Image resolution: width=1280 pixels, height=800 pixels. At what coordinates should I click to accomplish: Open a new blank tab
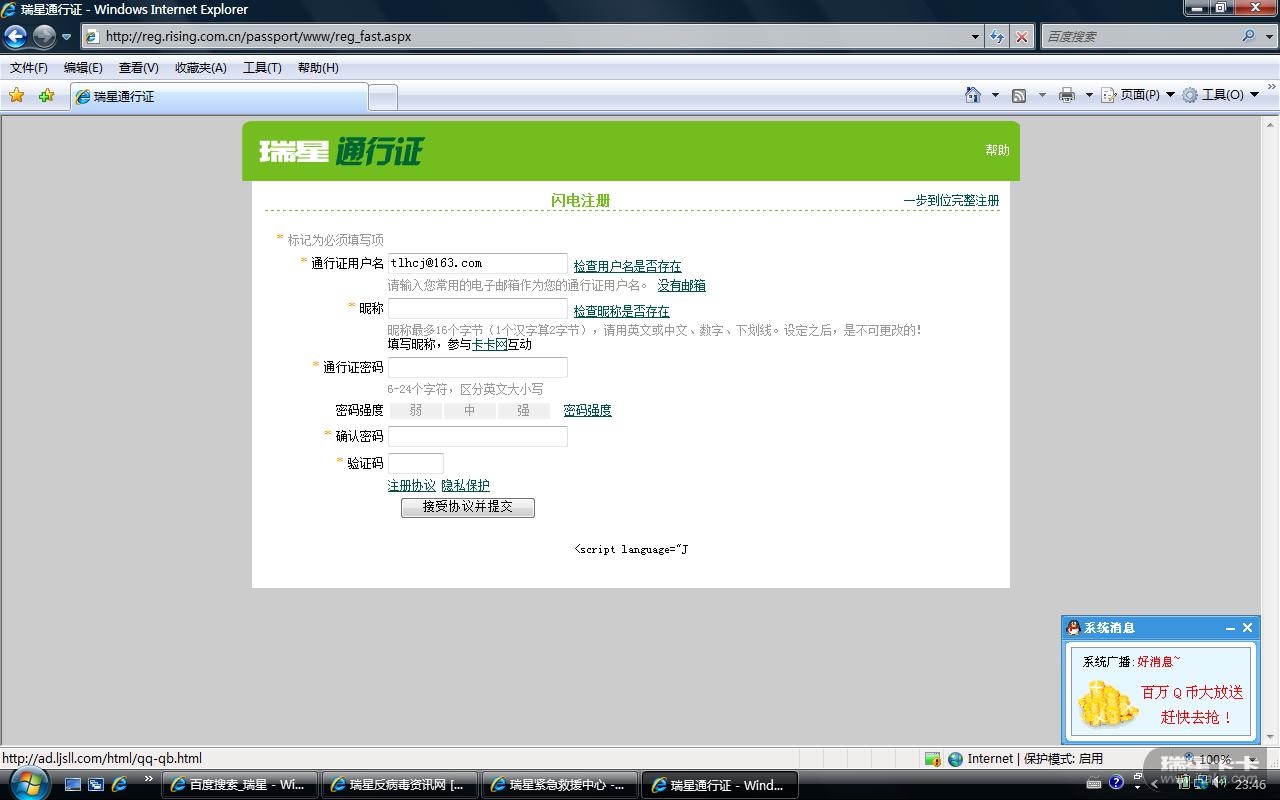tap(383, 97)
